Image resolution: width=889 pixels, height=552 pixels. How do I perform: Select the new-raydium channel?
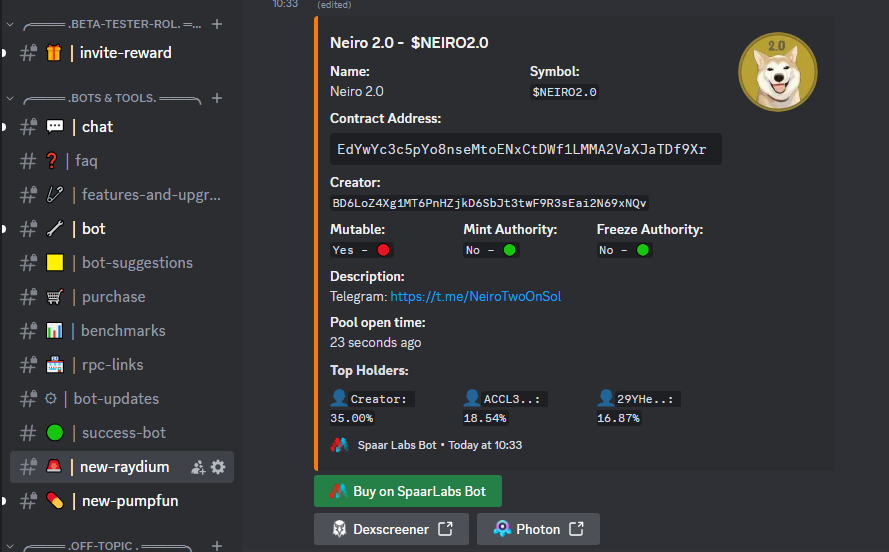click(x=122, y=467)
